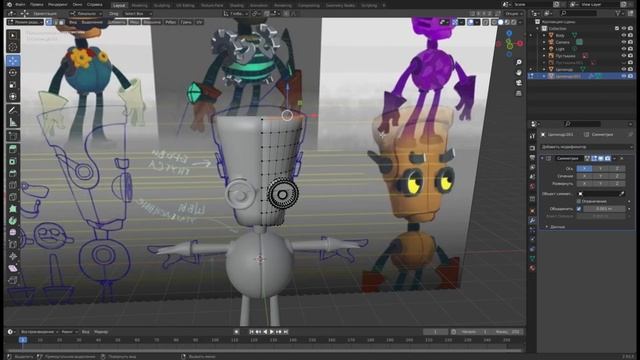Select the Rotate tool
The image size is (640, 360).
coord(13,73)
